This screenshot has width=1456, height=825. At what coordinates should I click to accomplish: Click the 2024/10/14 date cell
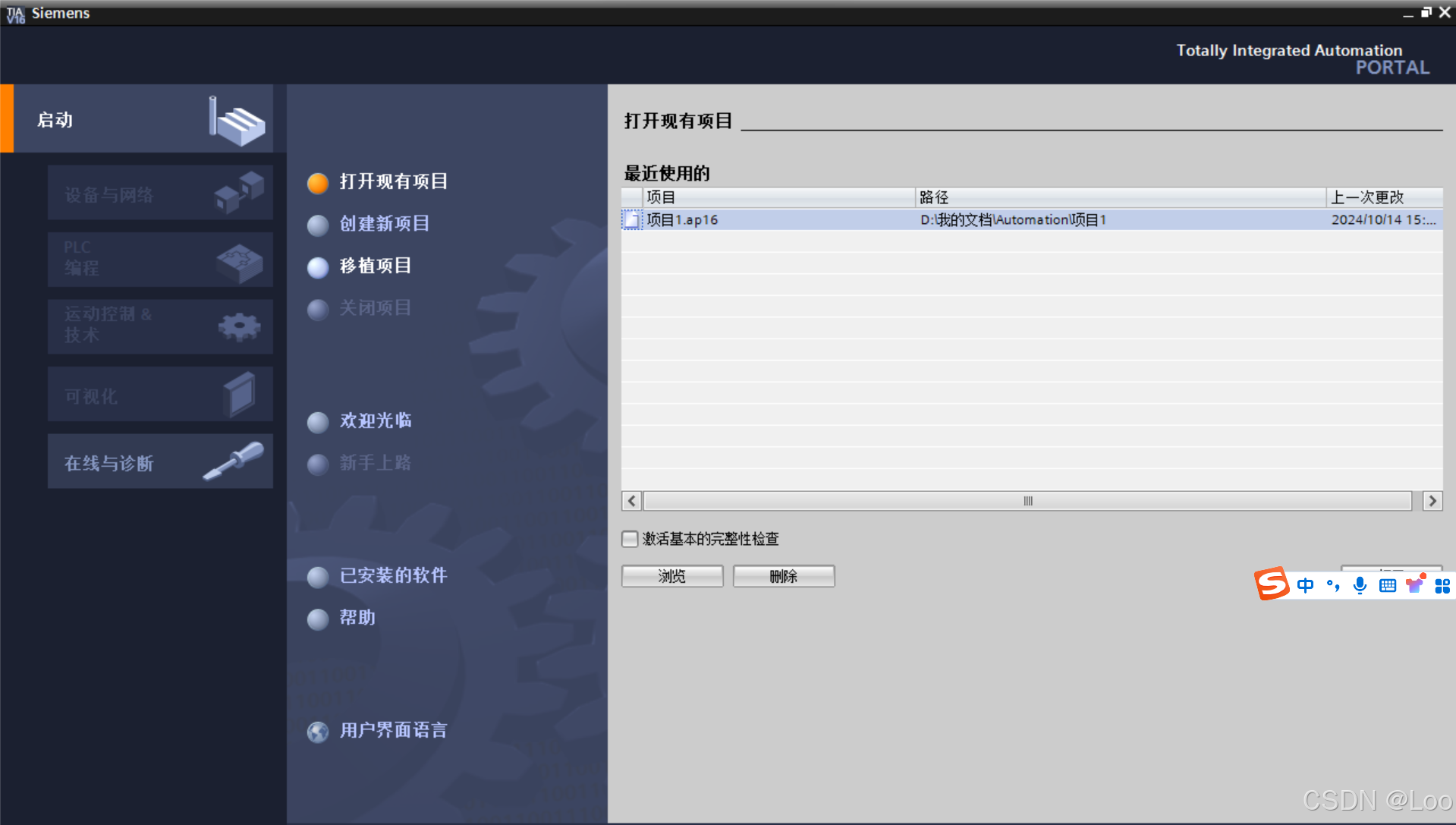1383,220
